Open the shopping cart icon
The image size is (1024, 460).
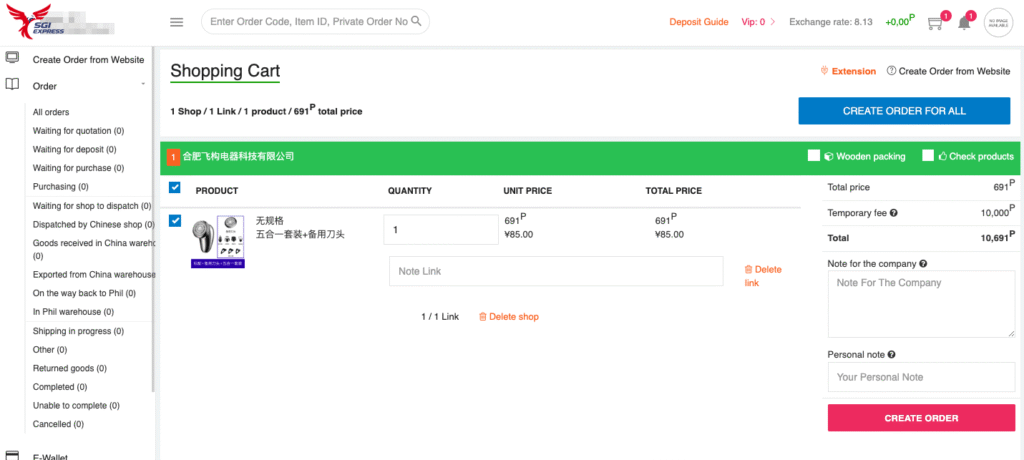(x=935, y=22)
